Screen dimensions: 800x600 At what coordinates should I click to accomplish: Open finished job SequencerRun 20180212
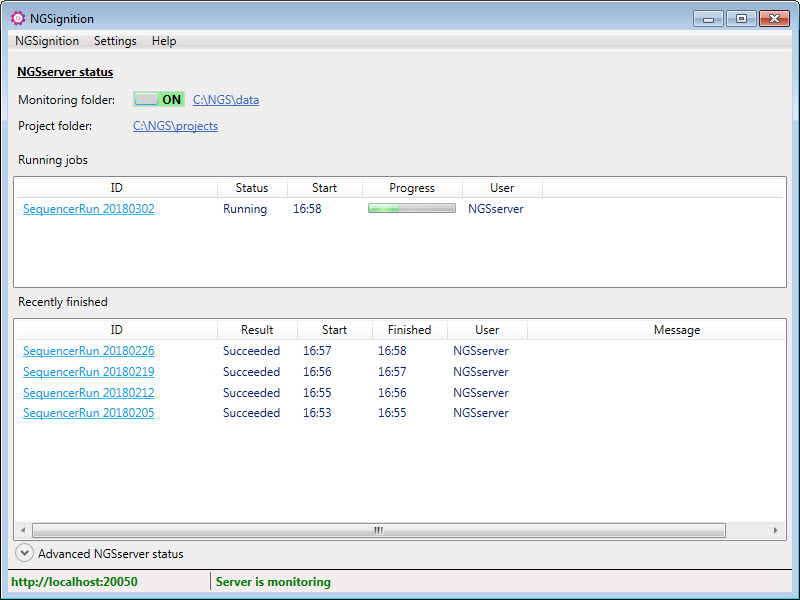click(88, 393)
